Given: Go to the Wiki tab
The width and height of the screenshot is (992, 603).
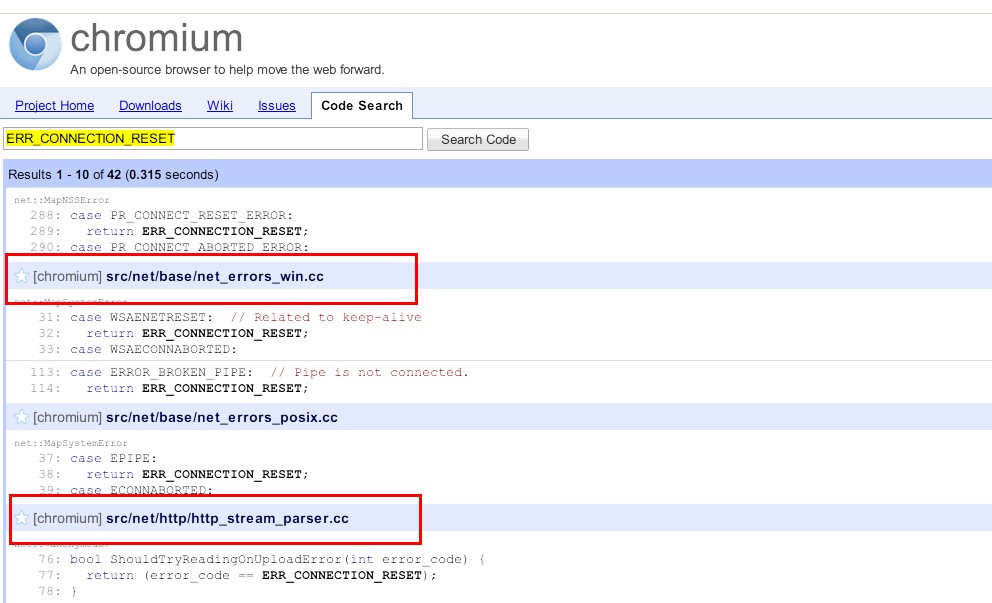Looking at the screenshot, I should [x=220, y=106].
